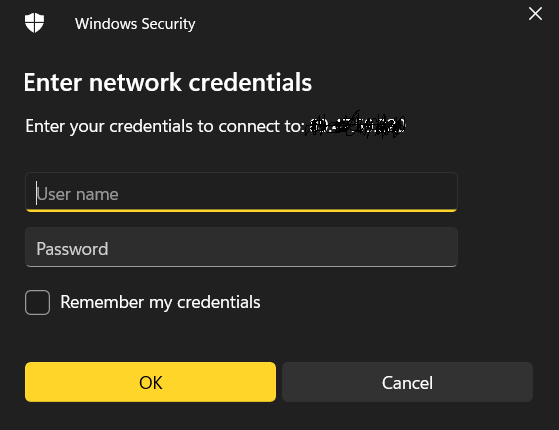The height and width of the screenshot is (430, 559).
Task: Confirm with the yellow OK button
Action: tap(150, 382)
